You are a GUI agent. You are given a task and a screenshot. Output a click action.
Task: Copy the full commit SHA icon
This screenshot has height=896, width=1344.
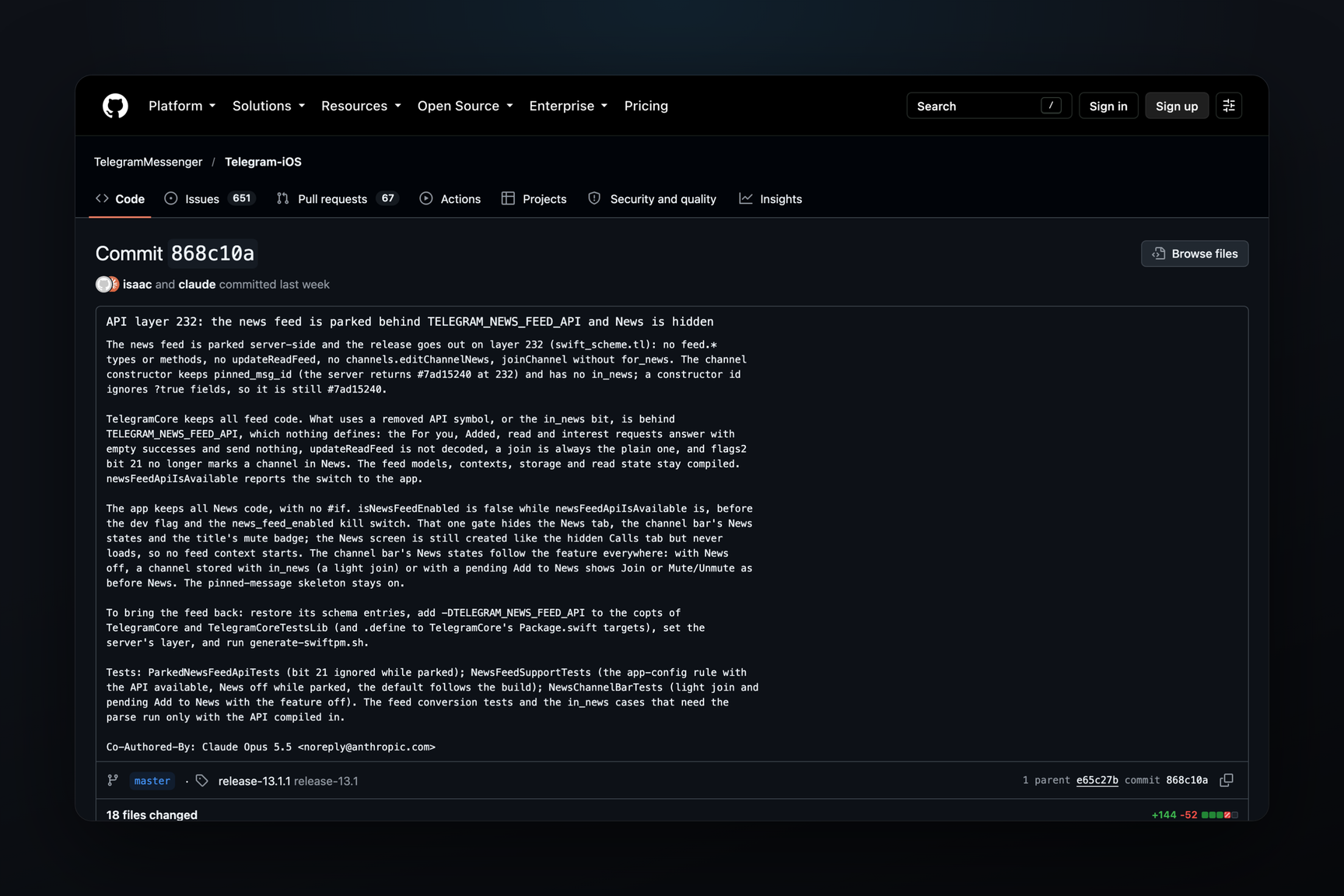pyautogui.click(x=1227, y=780)
